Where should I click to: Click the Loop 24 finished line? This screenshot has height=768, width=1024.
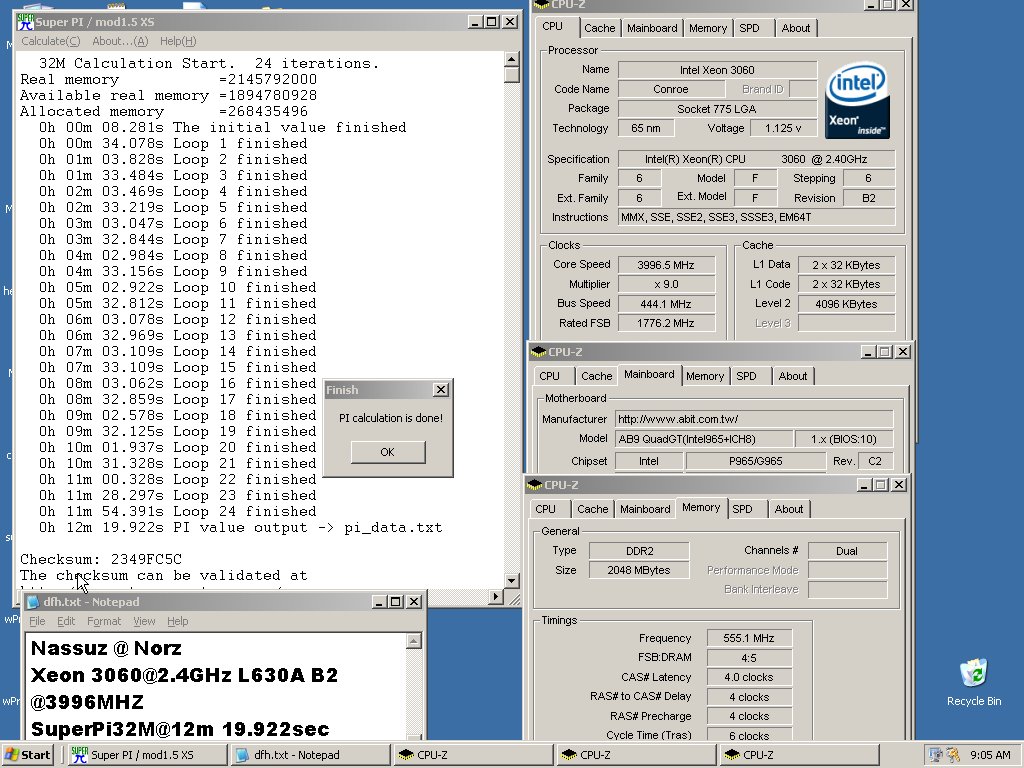click(178, 511)
